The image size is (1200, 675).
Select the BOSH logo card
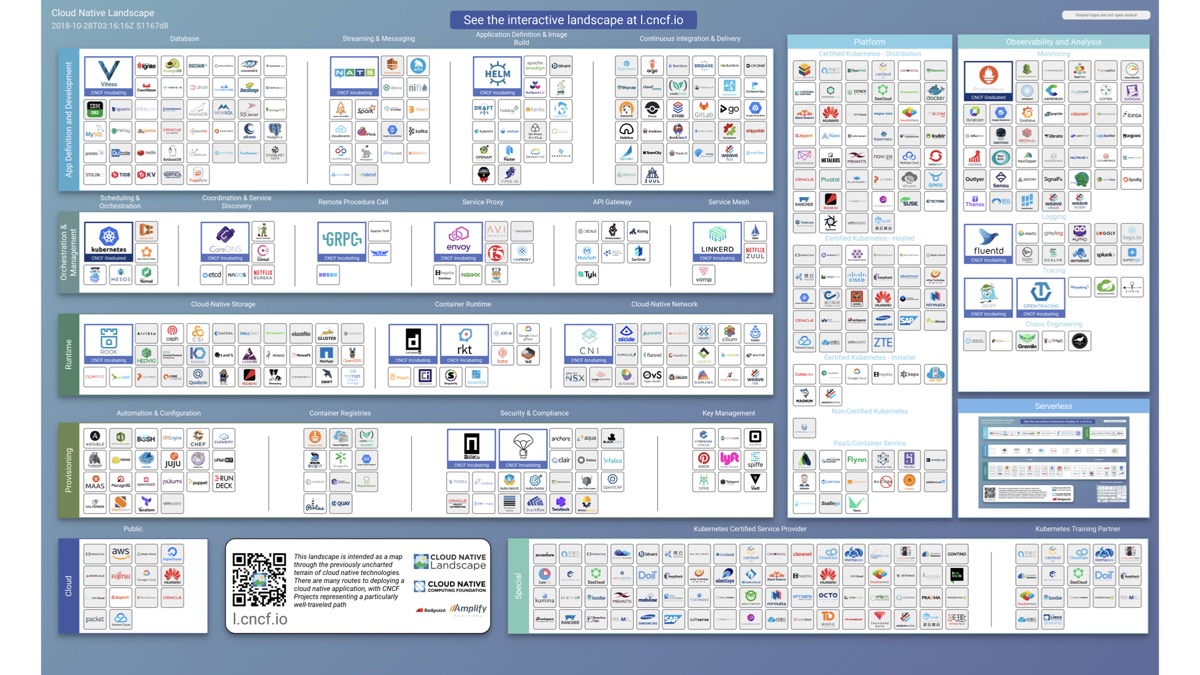coord(146,438)
